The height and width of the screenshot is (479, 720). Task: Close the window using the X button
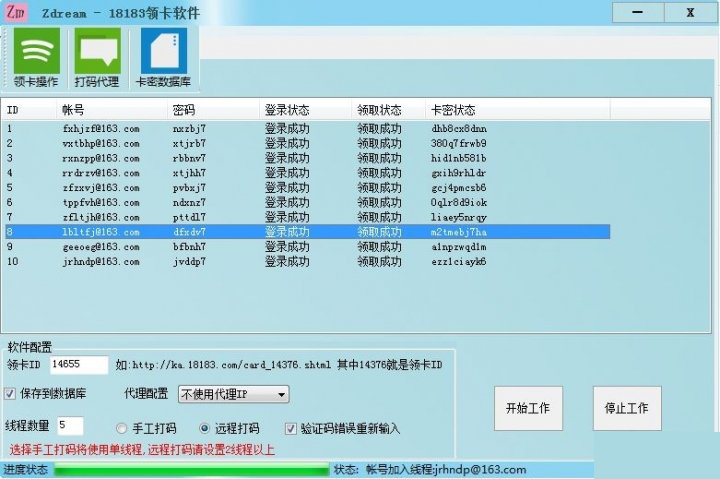[x=690, y=13]
